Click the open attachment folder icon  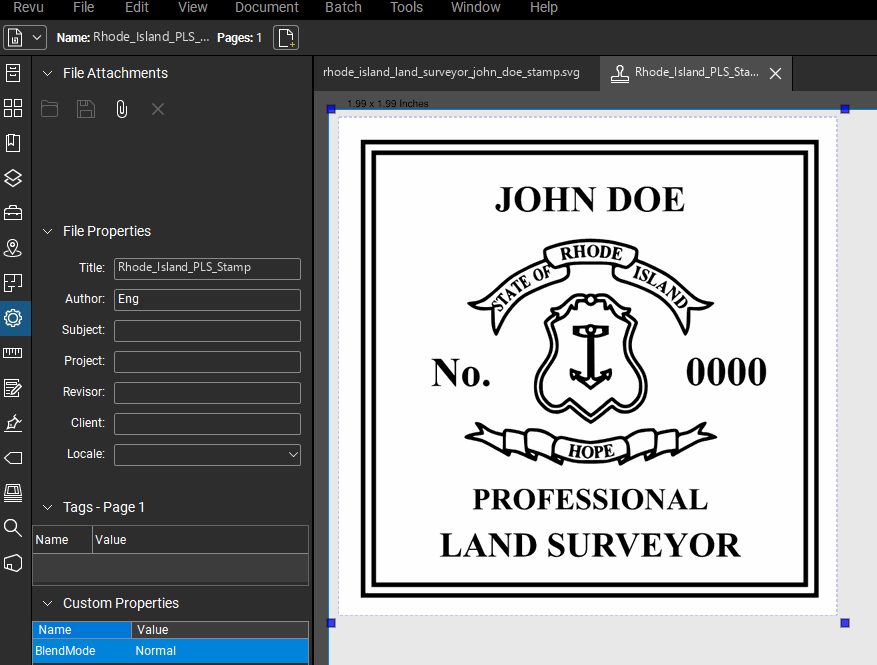pos(49,109)
